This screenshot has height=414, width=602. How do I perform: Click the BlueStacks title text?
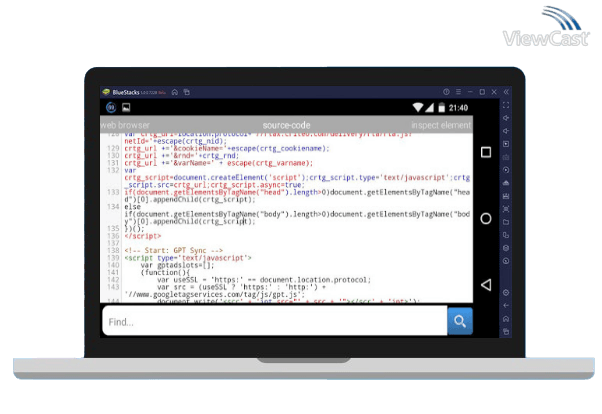[x=126, y=93]
